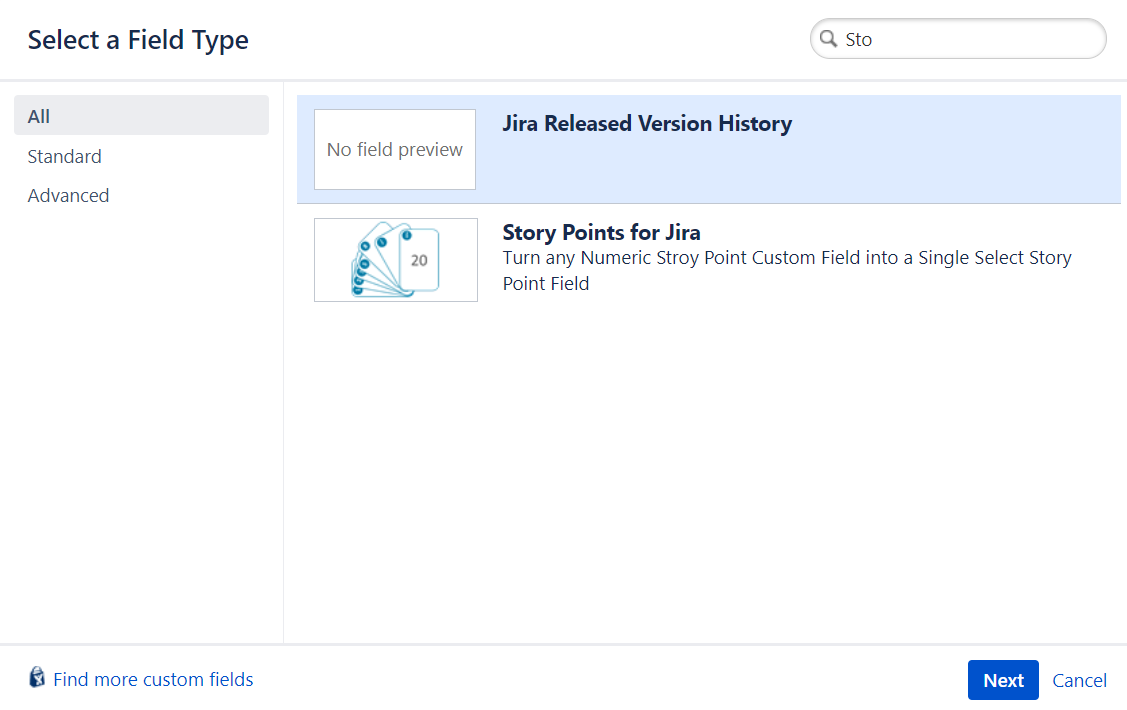Click the card numbered 20 in the preview

(419, 259)
